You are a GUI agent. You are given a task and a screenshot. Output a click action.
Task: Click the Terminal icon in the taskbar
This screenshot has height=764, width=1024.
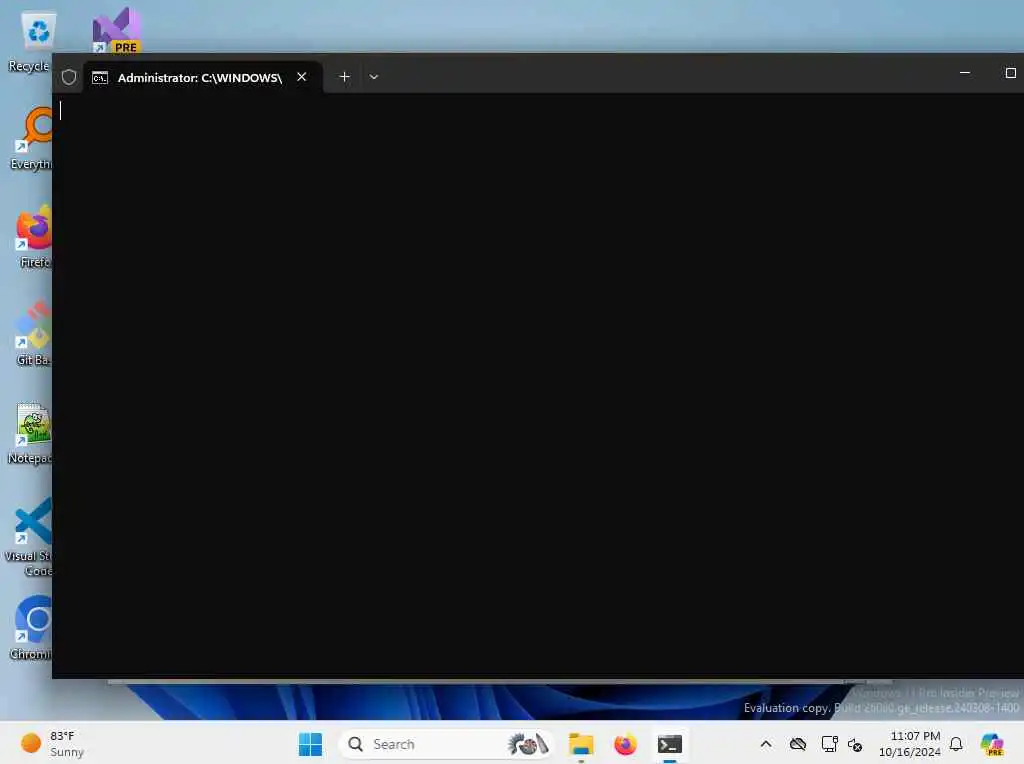pos(669,744)
